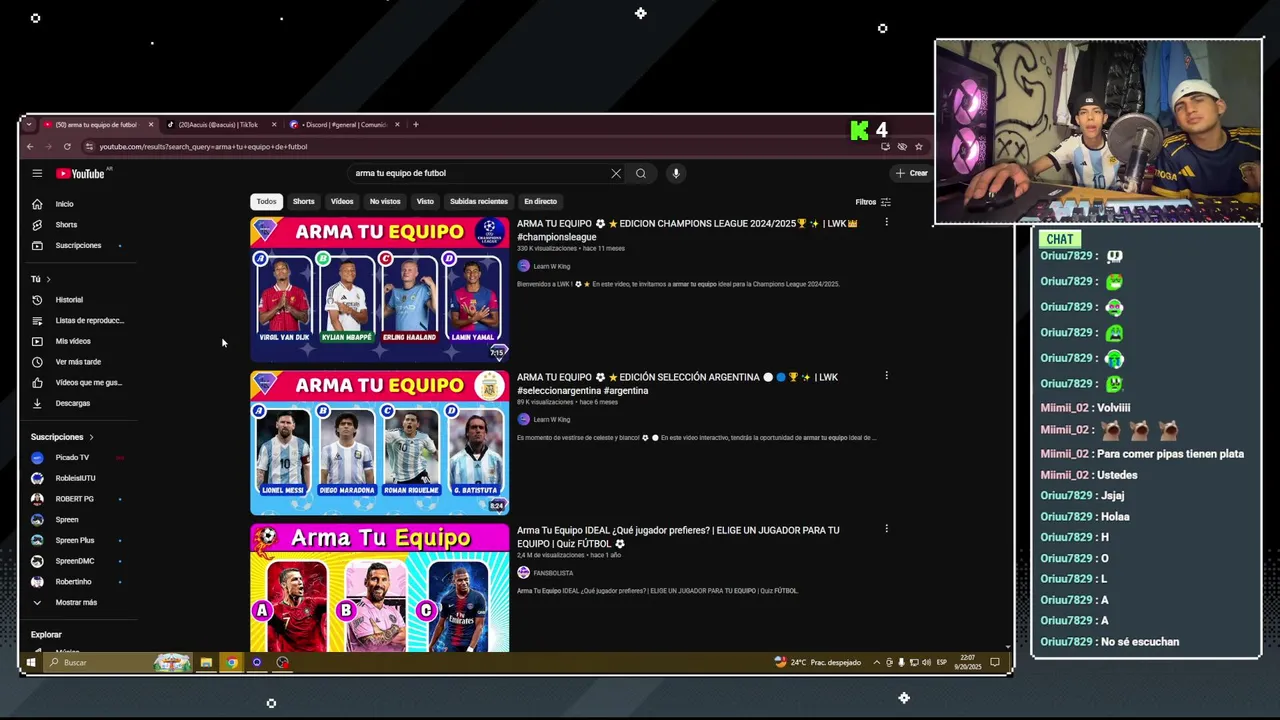Select the Todos filter chip

tap(266, 201)
